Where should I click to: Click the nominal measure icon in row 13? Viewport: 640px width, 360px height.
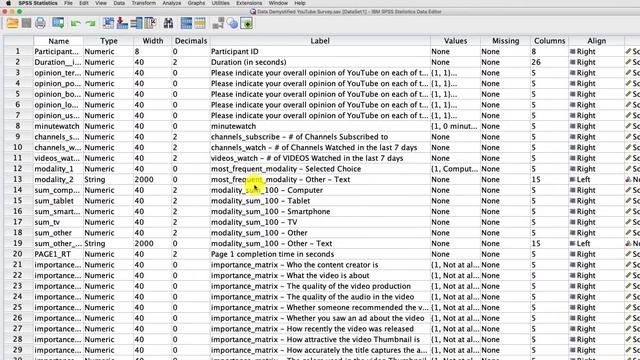628,180
